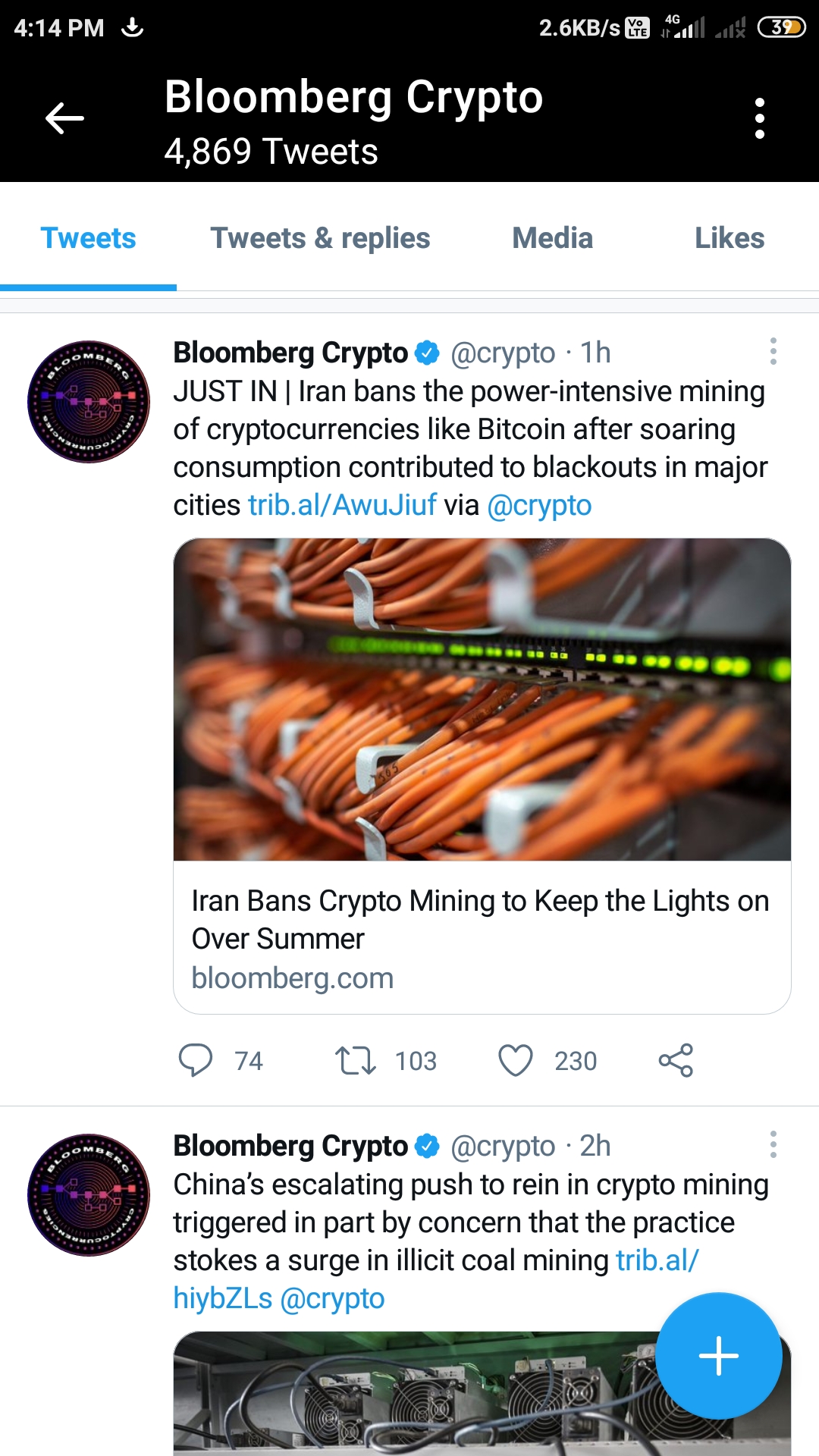Open trib.al/AwuJiuf link
The height and width of the screenshot is (1456, 819).
point(343,505)
